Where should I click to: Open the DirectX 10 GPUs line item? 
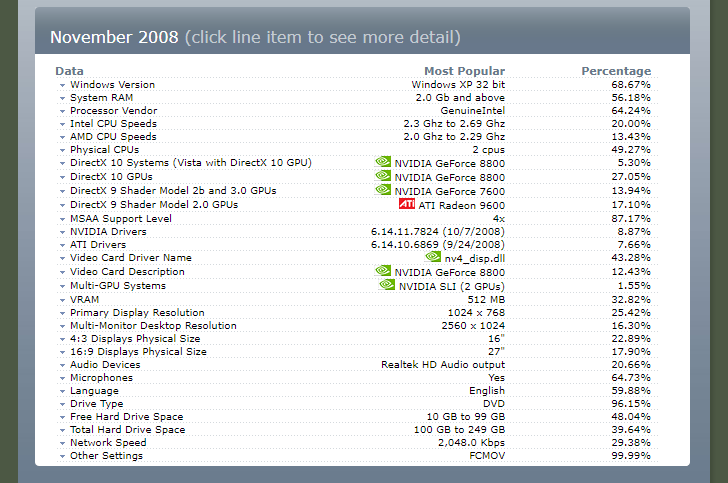tap(111, 176)
